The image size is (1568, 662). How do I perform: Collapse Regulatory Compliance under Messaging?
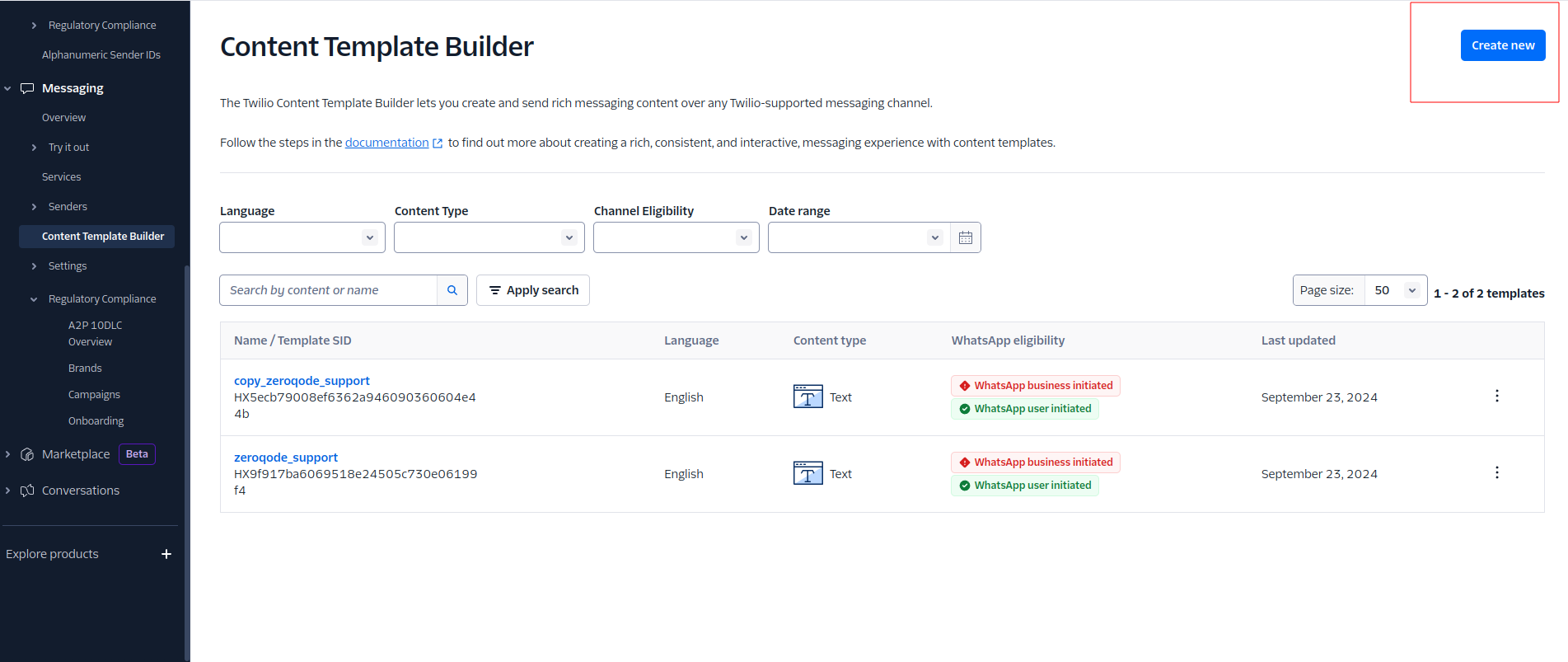tap(34, 299)
